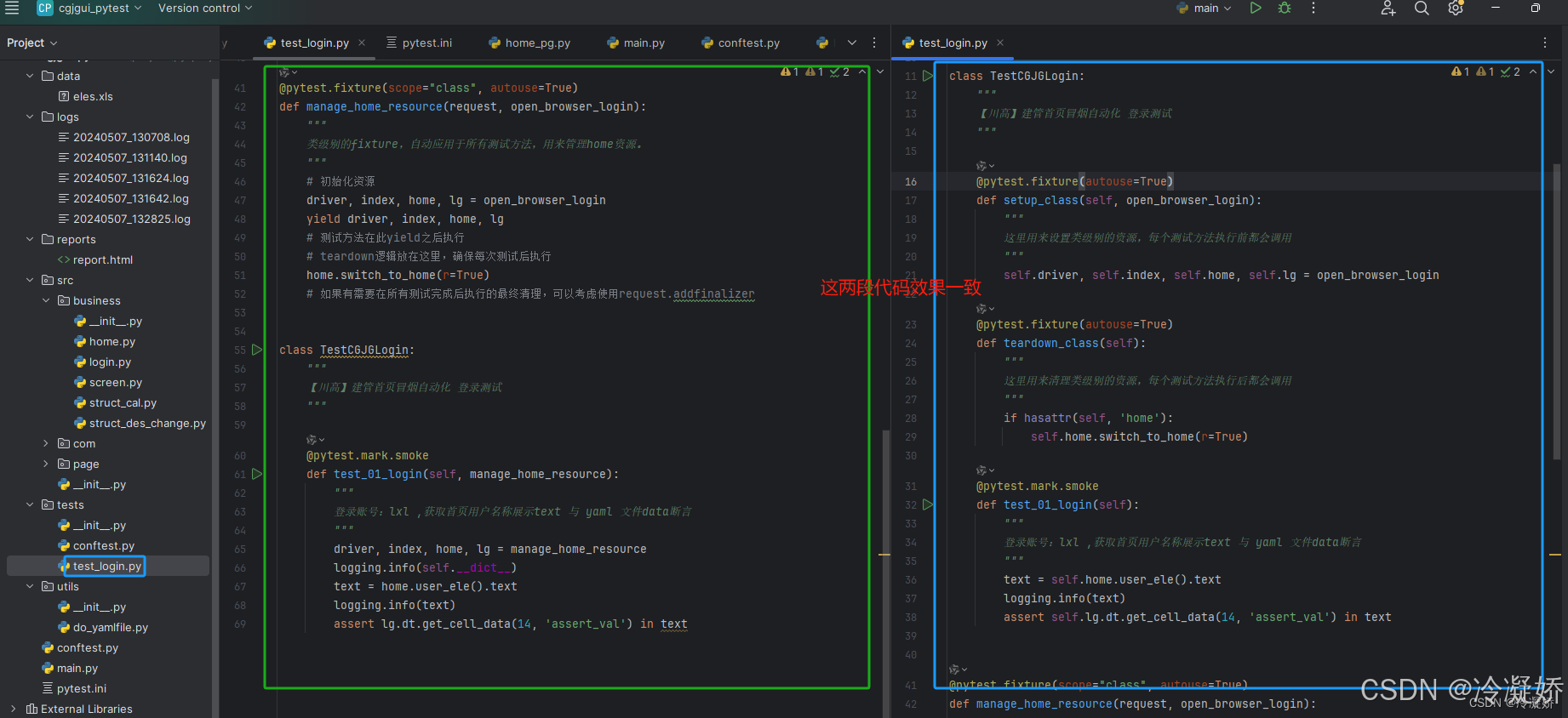The image size is (1568, 718).
Task: Collapse the business package
Action: click(46, 300)
